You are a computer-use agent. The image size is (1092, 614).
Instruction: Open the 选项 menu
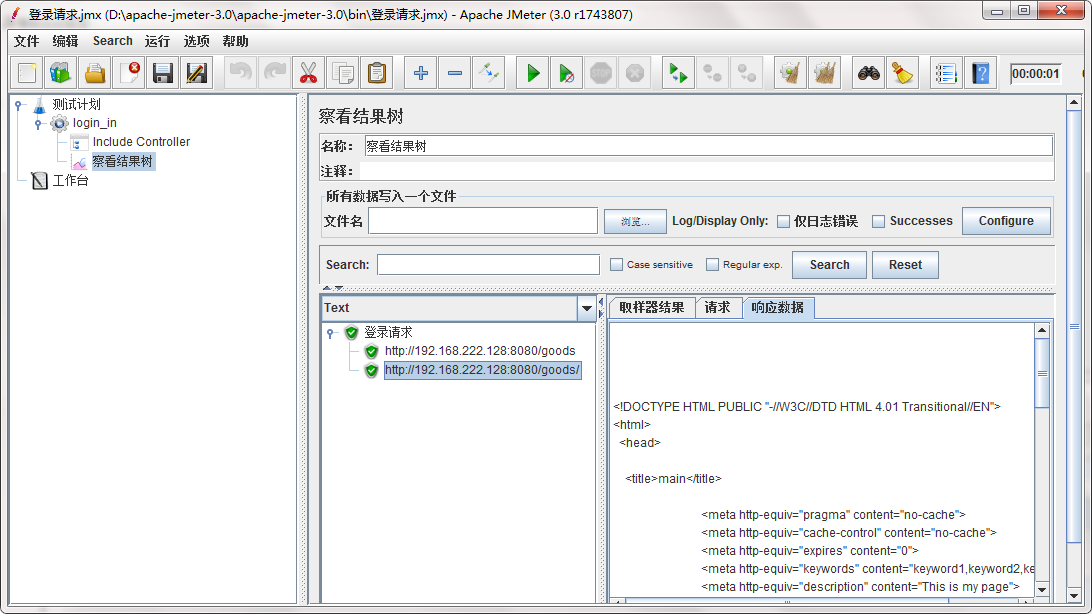(x=196, y=41)
